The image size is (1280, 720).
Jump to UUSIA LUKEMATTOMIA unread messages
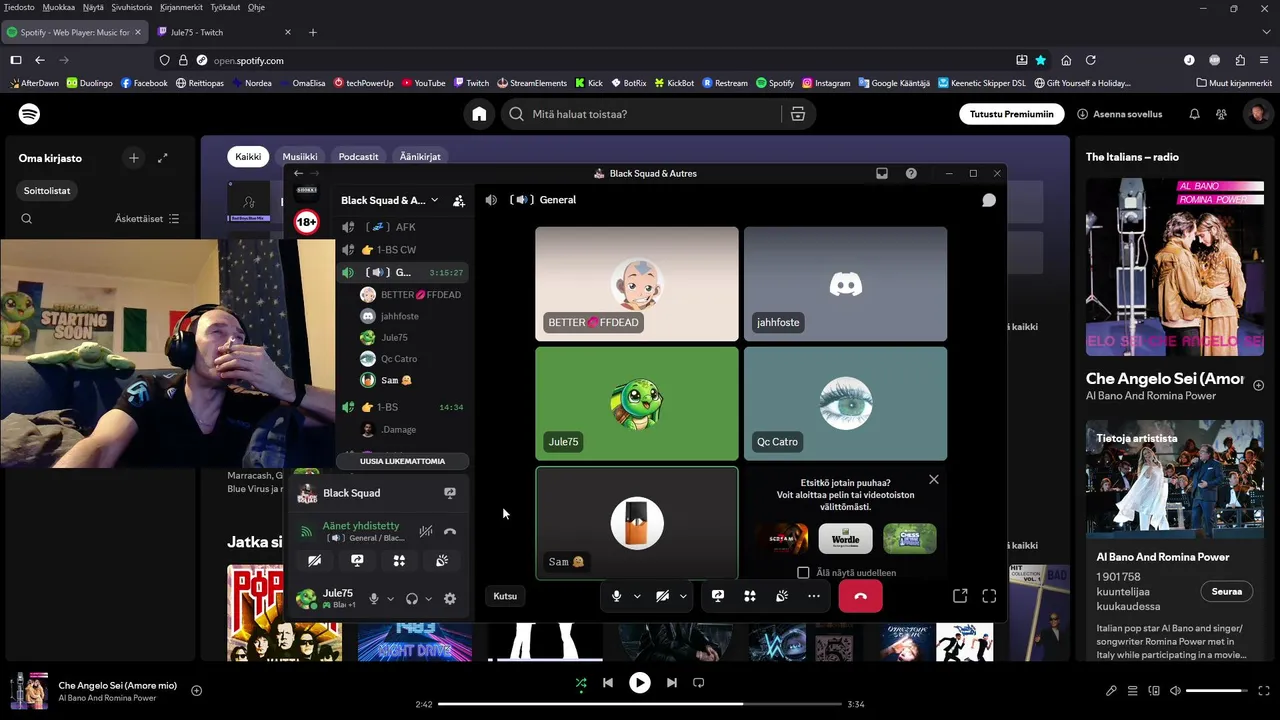coord(403,461)
